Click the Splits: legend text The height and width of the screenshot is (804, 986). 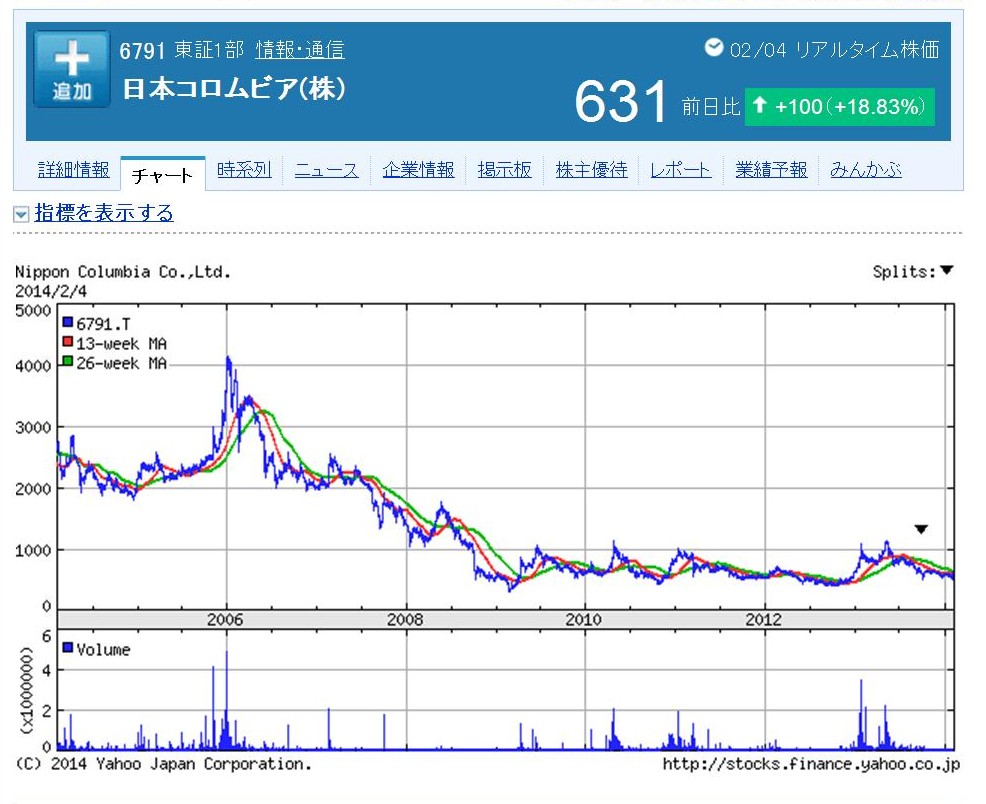[904, 272]
